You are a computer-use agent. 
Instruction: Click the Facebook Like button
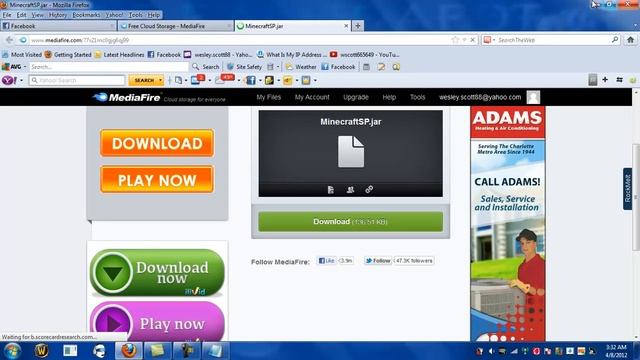[x=327, y=260]
